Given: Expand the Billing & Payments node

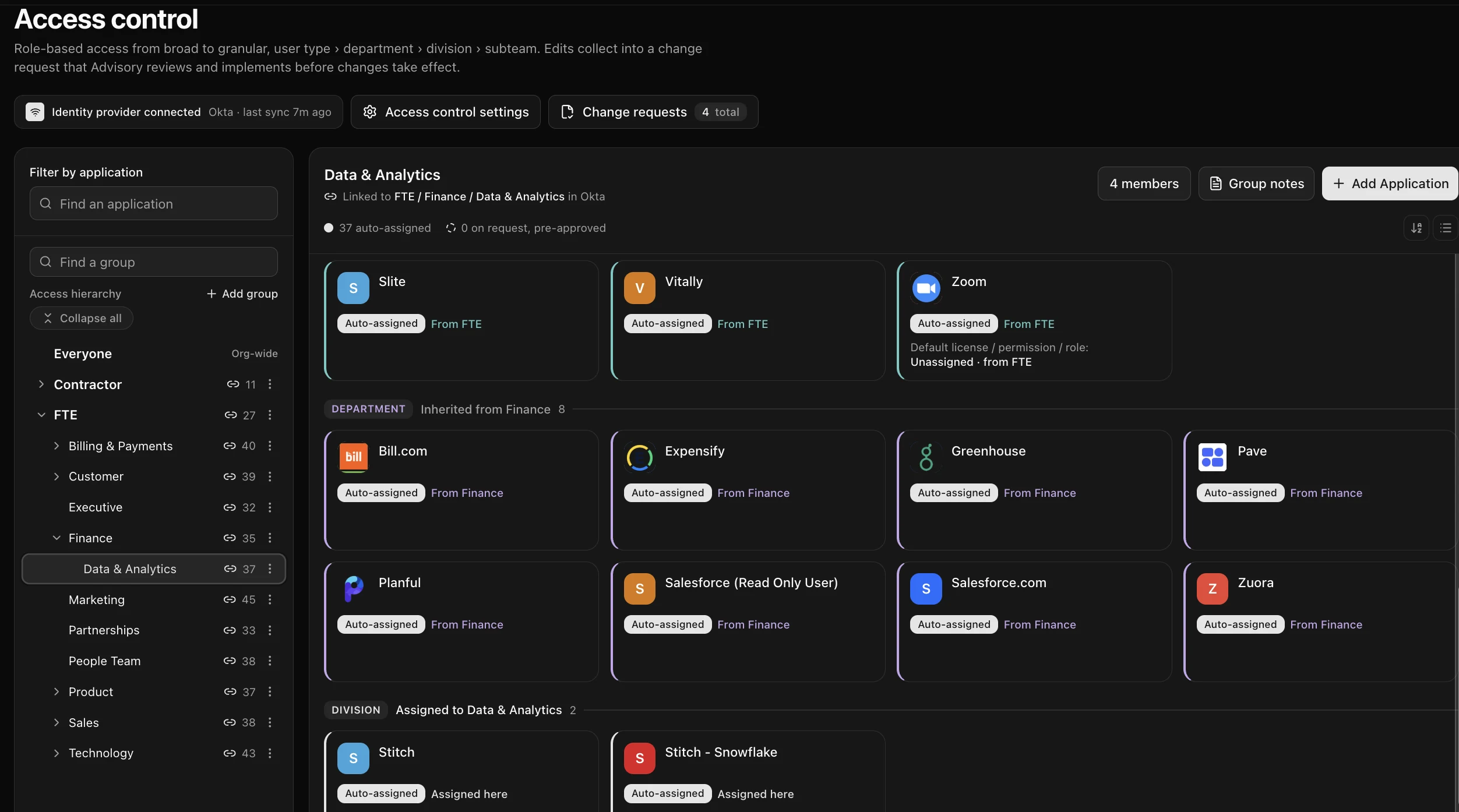Looking at the screenshot, I should pos(56,446).
